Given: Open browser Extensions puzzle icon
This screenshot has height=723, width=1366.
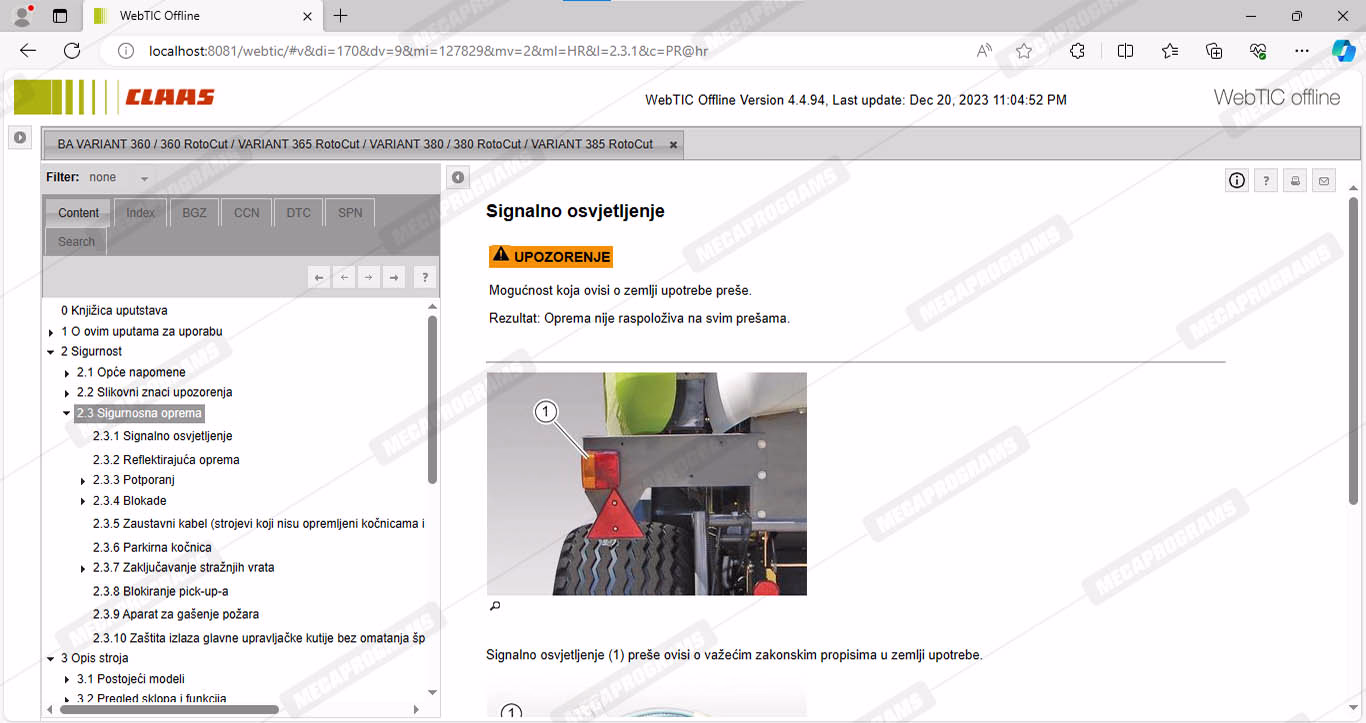Looking at the screenshot, I should [x=1077, y=51].
